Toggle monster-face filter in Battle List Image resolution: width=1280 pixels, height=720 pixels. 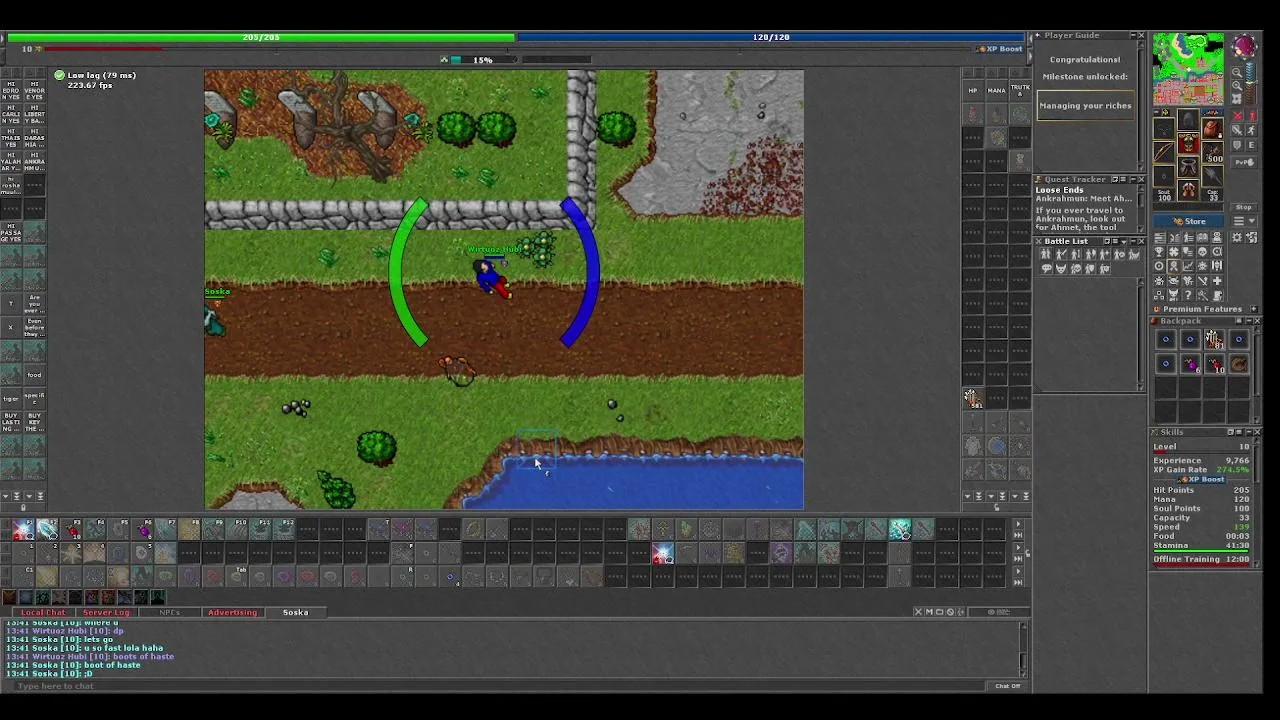[x=1061, y=269]
